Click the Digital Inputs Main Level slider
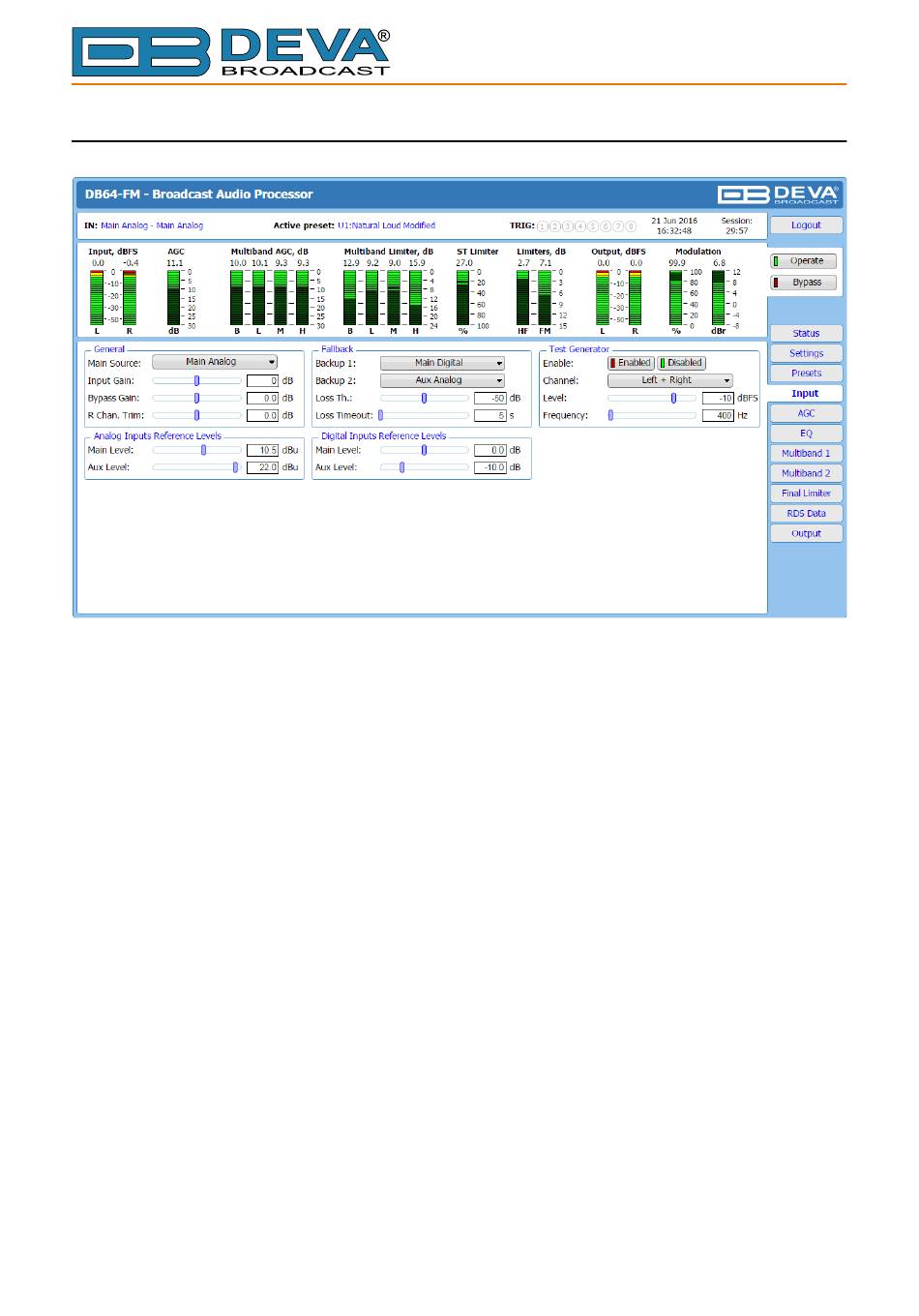Viewport: 919px width, 1316px height. (425, 450)
